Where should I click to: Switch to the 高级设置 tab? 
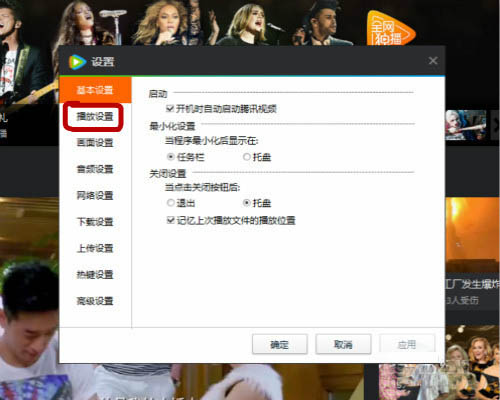[x=95, y=301]
